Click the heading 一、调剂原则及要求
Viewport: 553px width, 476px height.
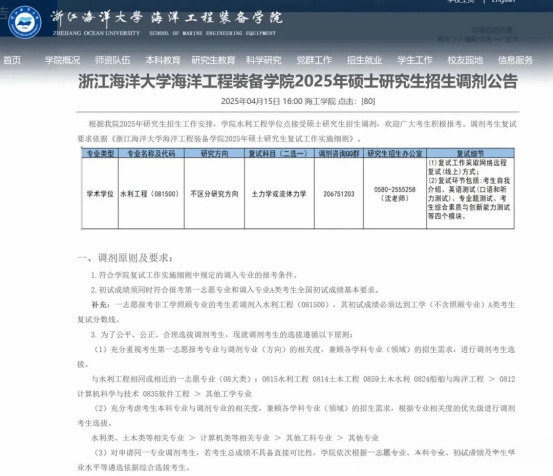[125, 258]
